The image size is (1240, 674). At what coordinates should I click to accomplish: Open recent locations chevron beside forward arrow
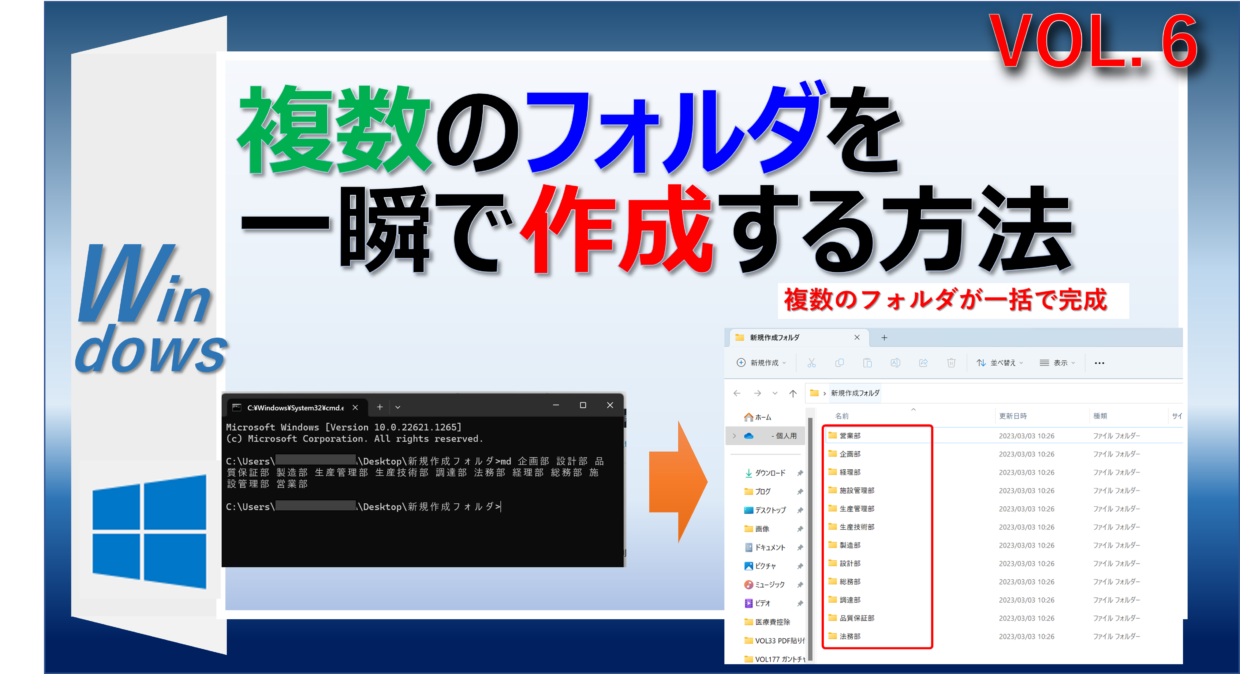[775, 393]
